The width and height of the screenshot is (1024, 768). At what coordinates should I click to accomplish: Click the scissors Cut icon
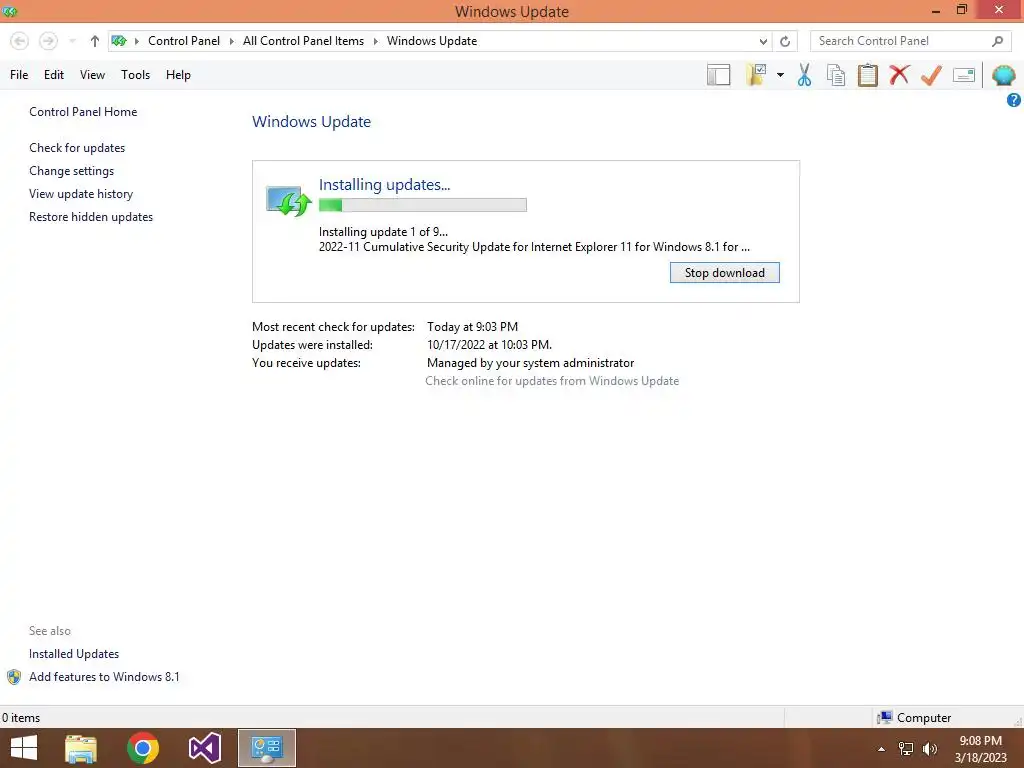[x=805, y=75]
